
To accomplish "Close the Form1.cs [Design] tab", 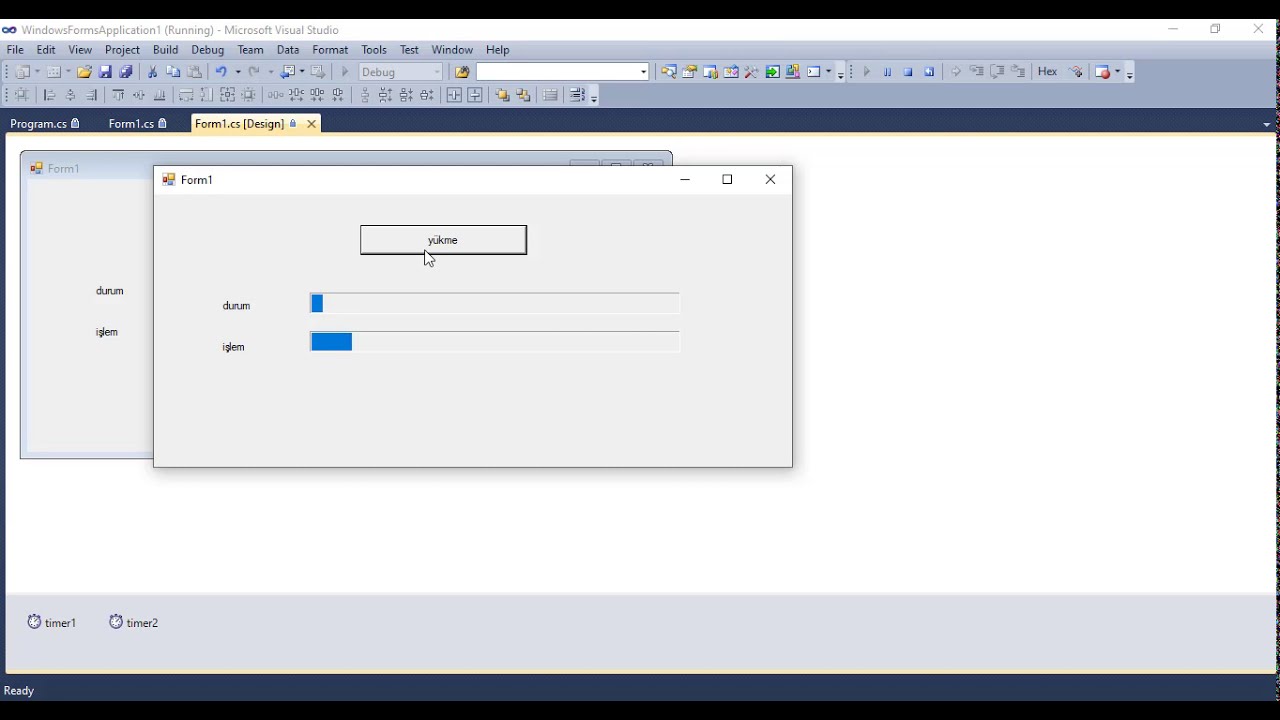I will [x=311, y=124].
